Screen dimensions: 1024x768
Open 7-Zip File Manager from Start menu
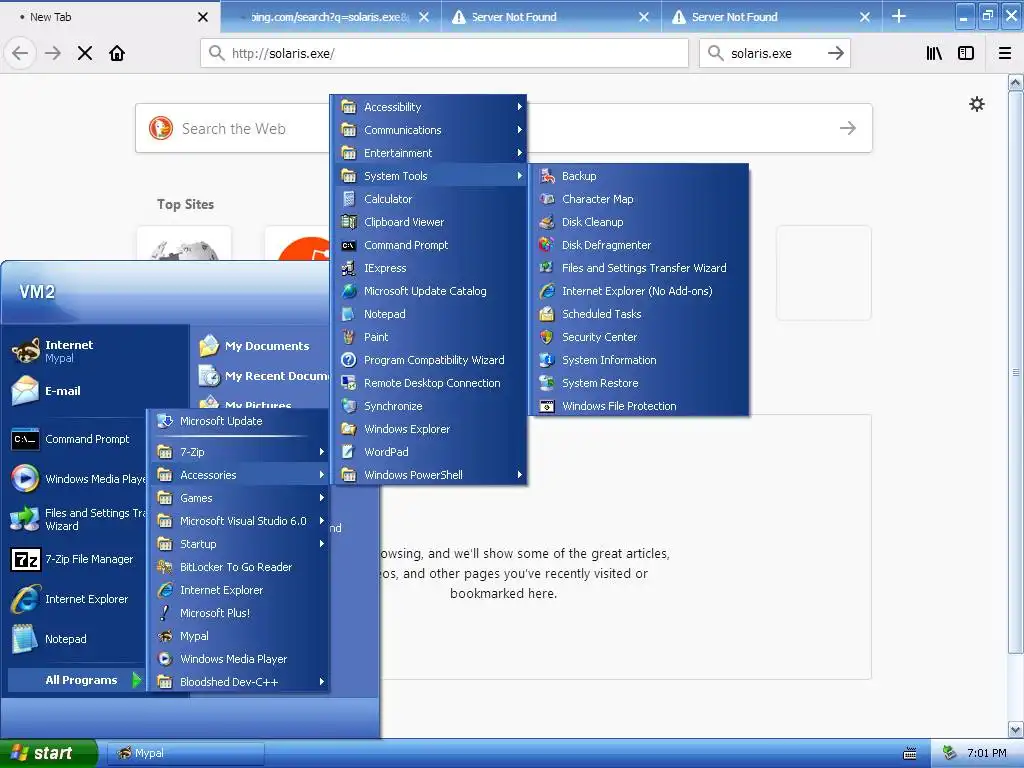coord(76,560)
